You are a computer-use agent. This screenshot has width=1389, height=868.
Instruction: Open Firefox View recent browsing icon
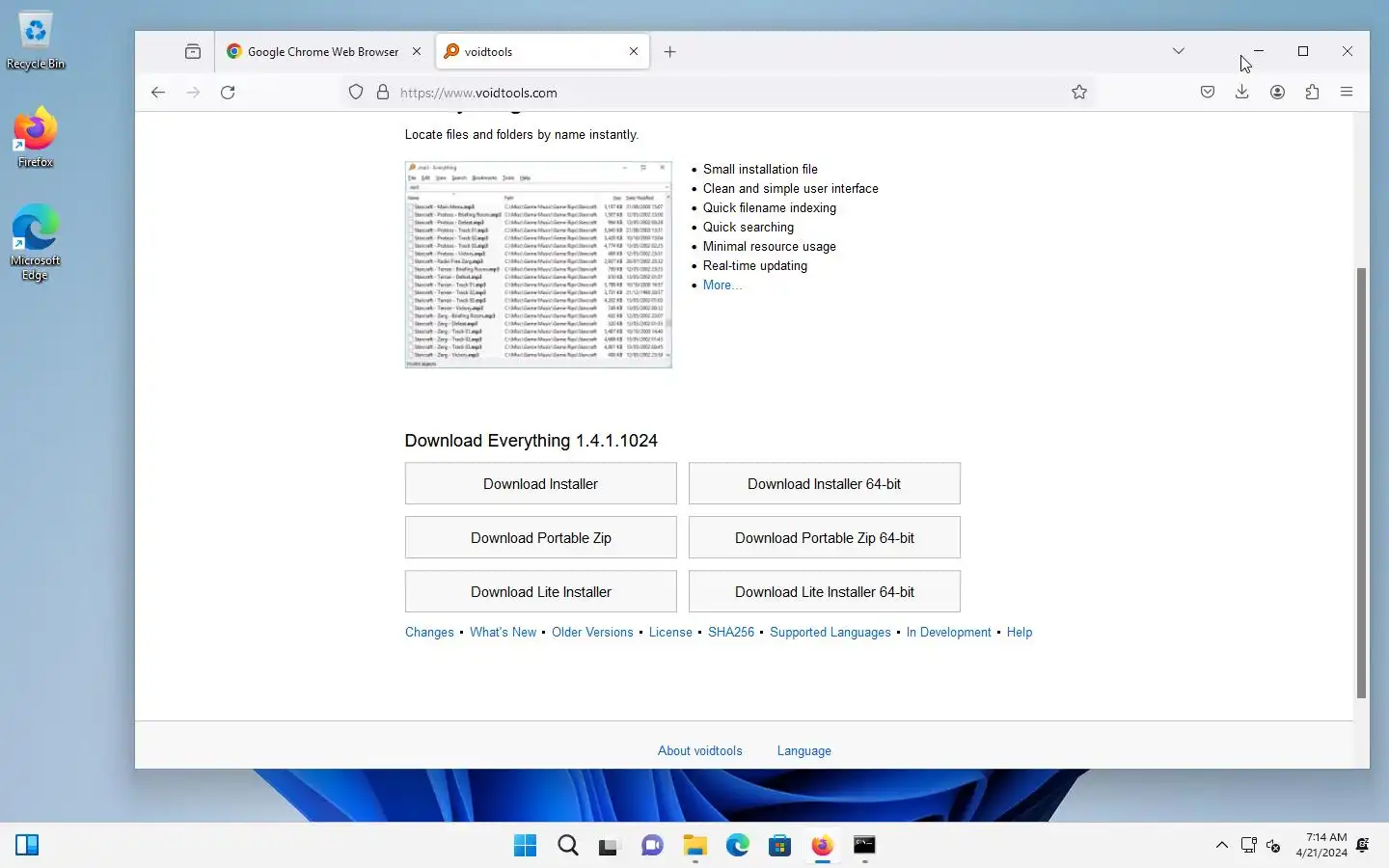tap(193, 51)
